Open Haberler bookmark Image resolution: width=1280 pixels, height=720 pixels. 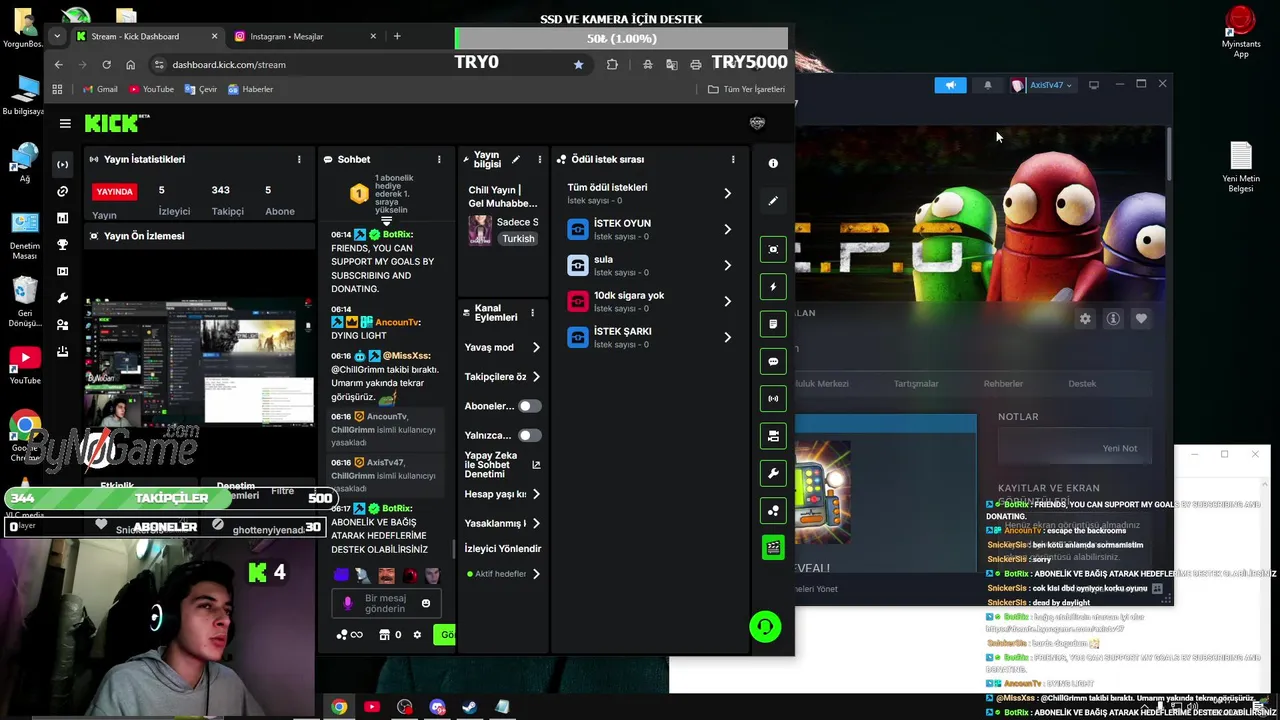(251, 89)
